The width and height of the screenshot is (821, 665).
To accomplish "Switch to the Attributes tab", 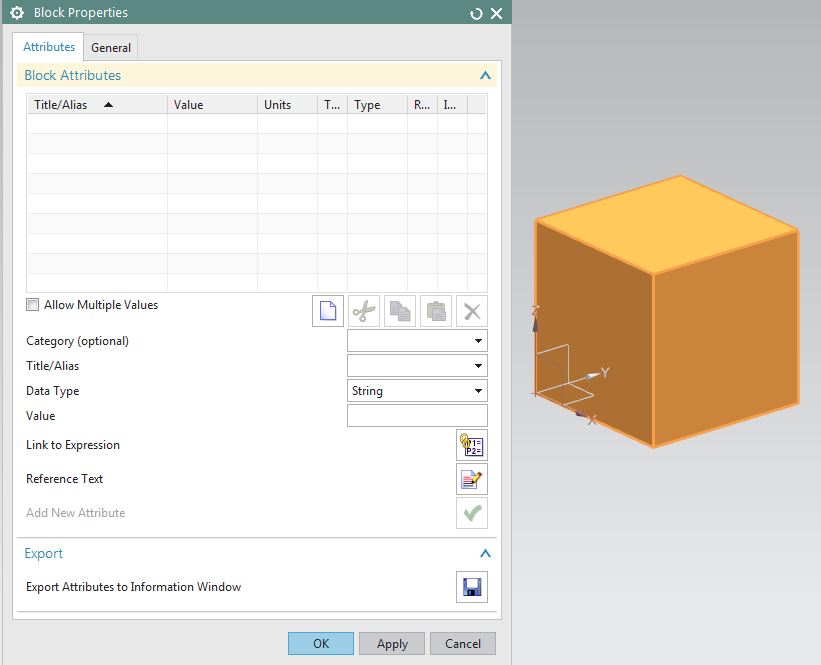I will pos(49,47).
